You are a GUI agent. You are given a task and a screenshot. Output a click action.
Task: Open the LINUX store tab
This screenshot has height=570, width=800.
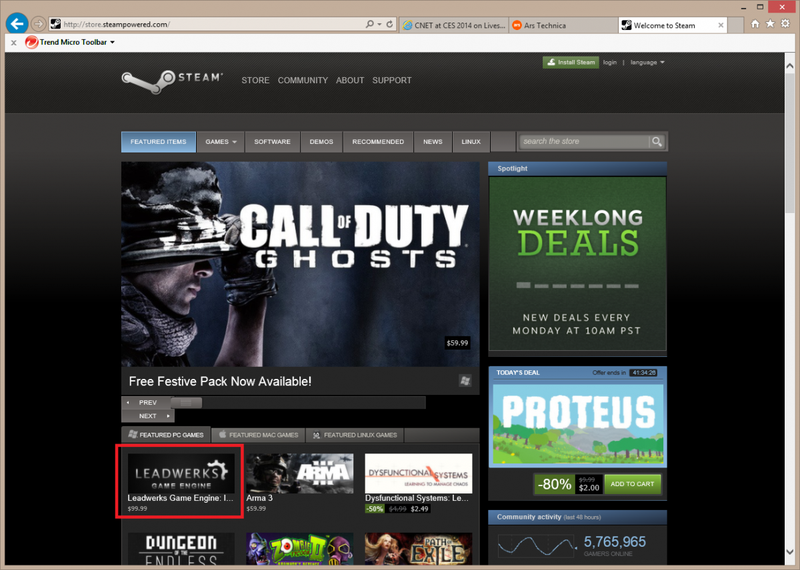point(471,142)
